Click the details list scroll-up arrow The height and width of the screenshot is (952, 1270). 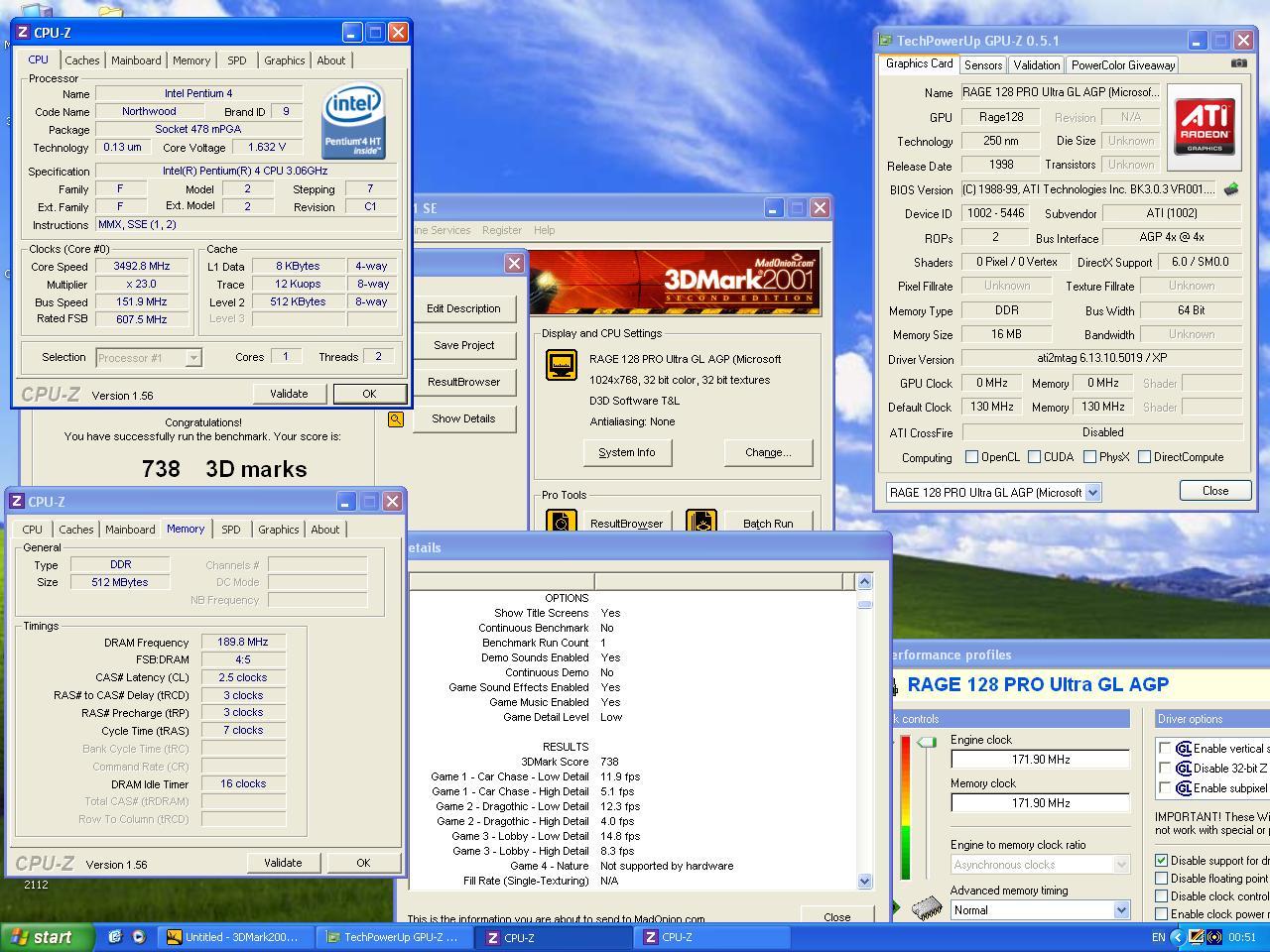click(864, 582)
